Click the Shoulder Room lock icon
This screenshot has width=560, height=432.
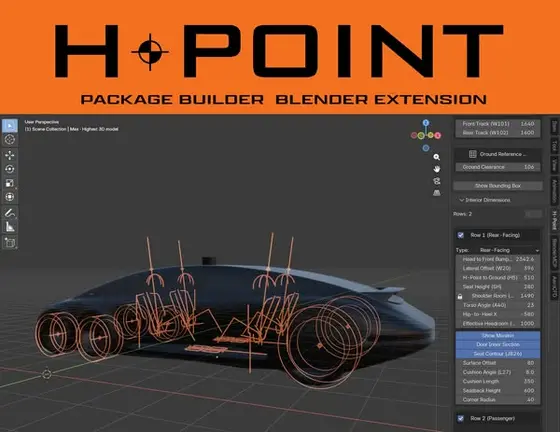click(460, 296)
